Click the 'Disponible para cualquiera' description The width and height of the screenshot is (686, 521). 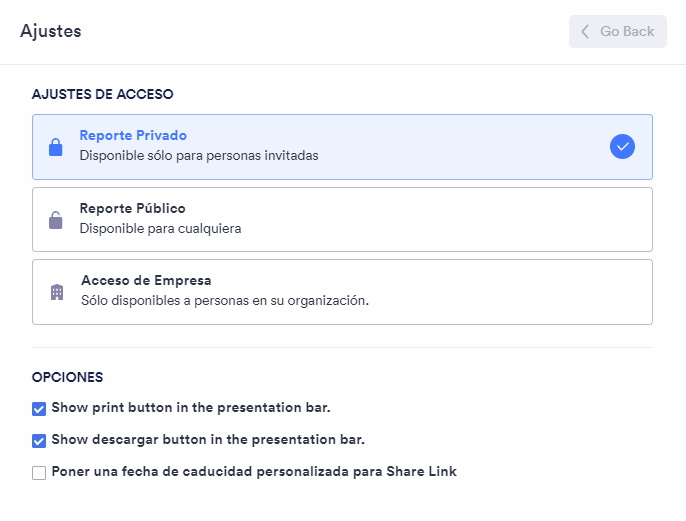coord(160,228)
